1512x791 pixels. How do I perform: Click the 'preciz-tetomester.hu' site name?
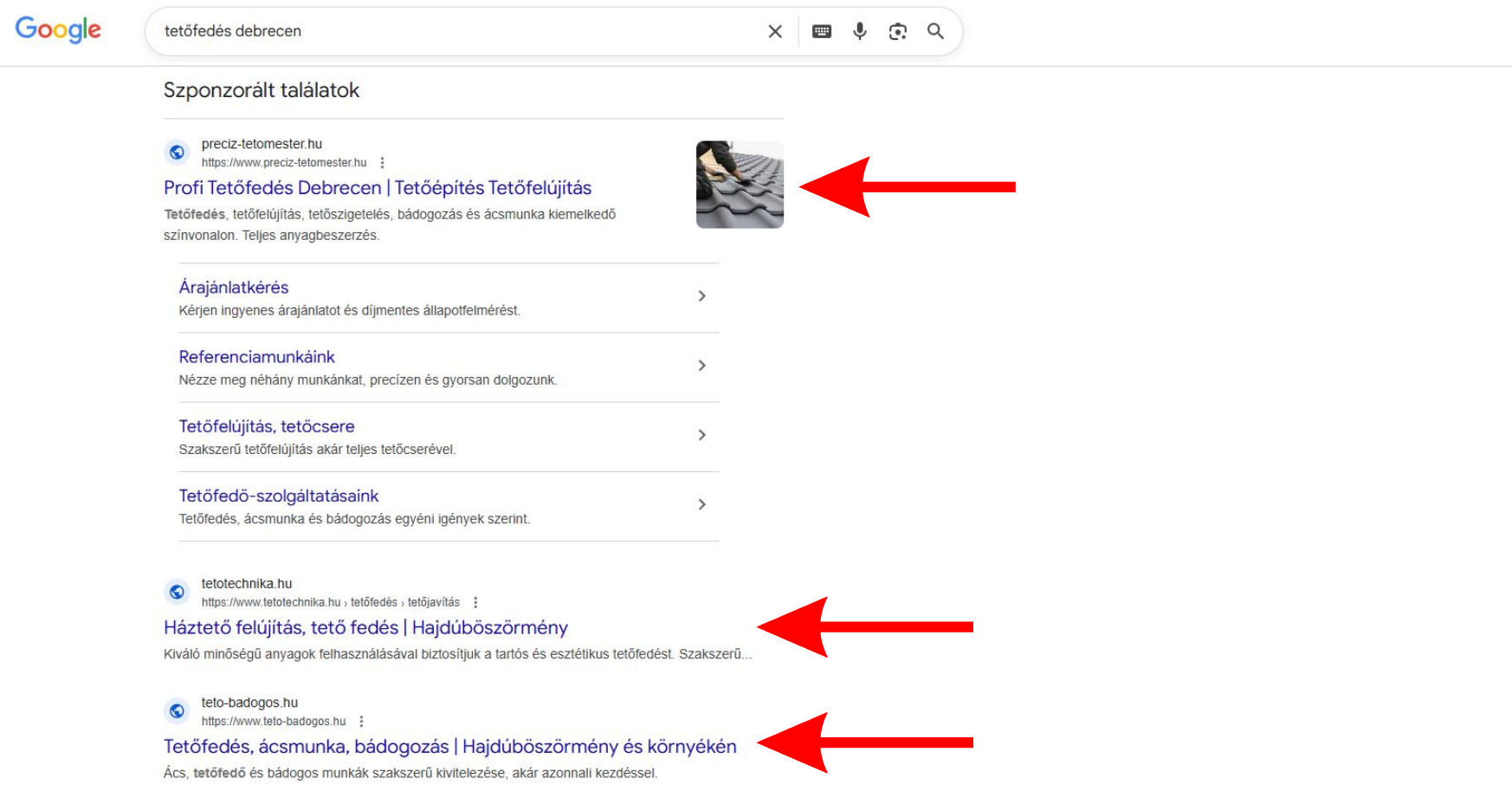pos(262,144)
